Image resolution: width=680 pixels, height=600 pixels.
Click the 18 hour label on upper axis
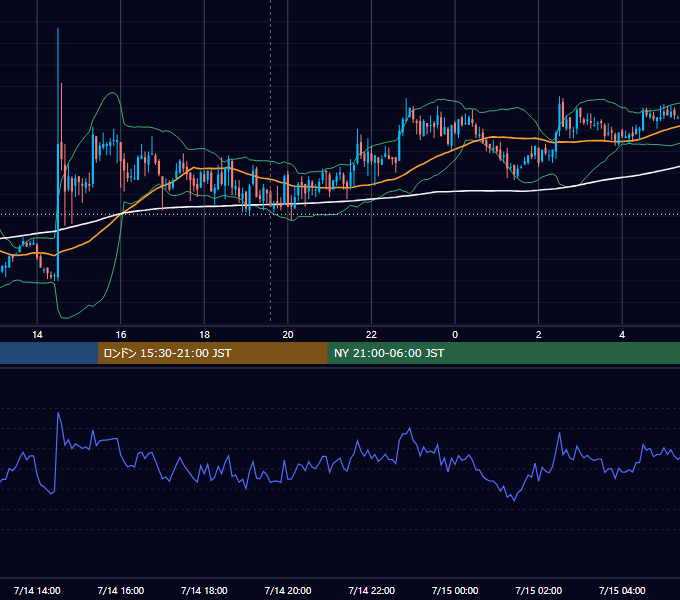(204, 335)
